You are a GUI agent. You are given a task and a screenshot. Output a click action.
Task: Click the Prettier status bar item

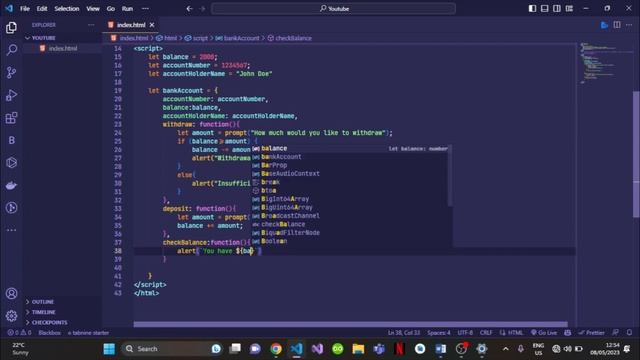pos(591,333)
